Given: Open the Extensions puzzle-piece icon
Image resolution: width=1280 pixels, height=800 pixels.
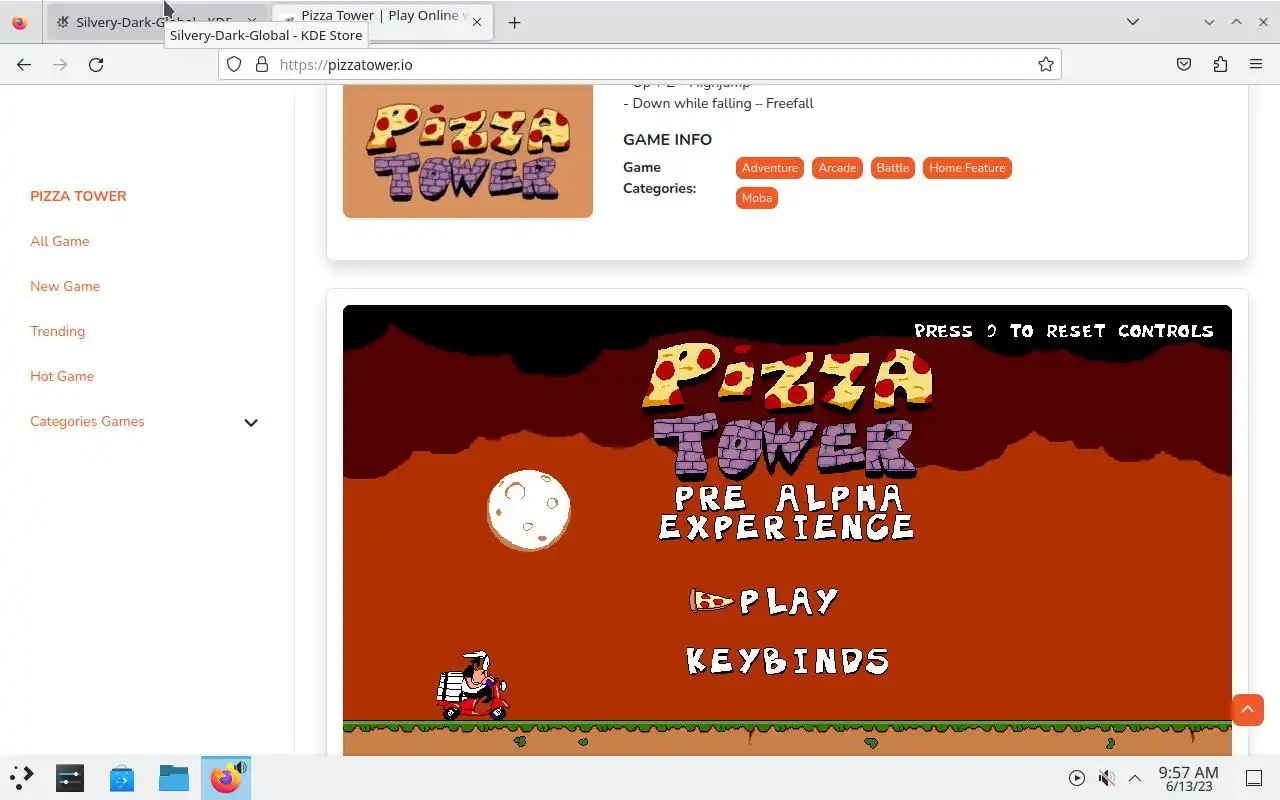Looking at the screenshot, I should pos(1220,64).
